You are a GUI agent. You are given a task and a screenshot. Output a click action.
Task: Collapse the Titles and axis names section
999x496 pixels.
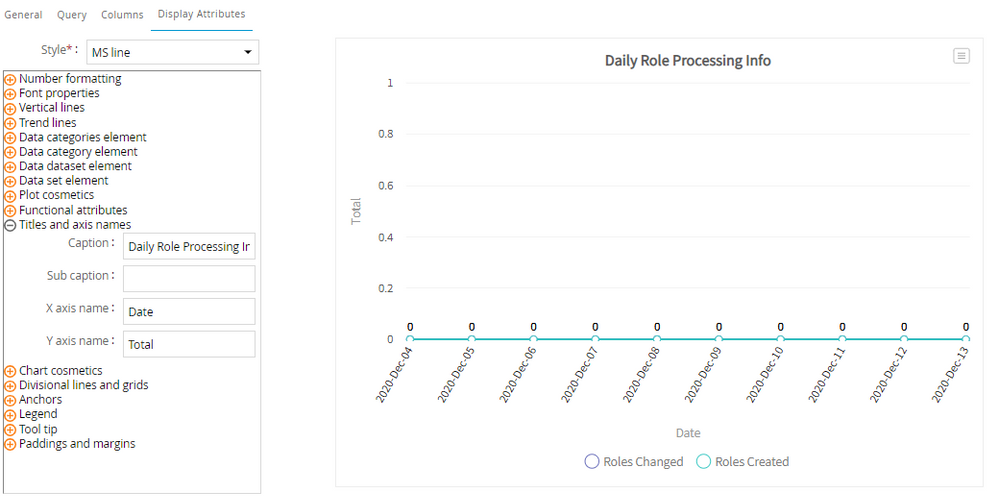click(11, 226)
